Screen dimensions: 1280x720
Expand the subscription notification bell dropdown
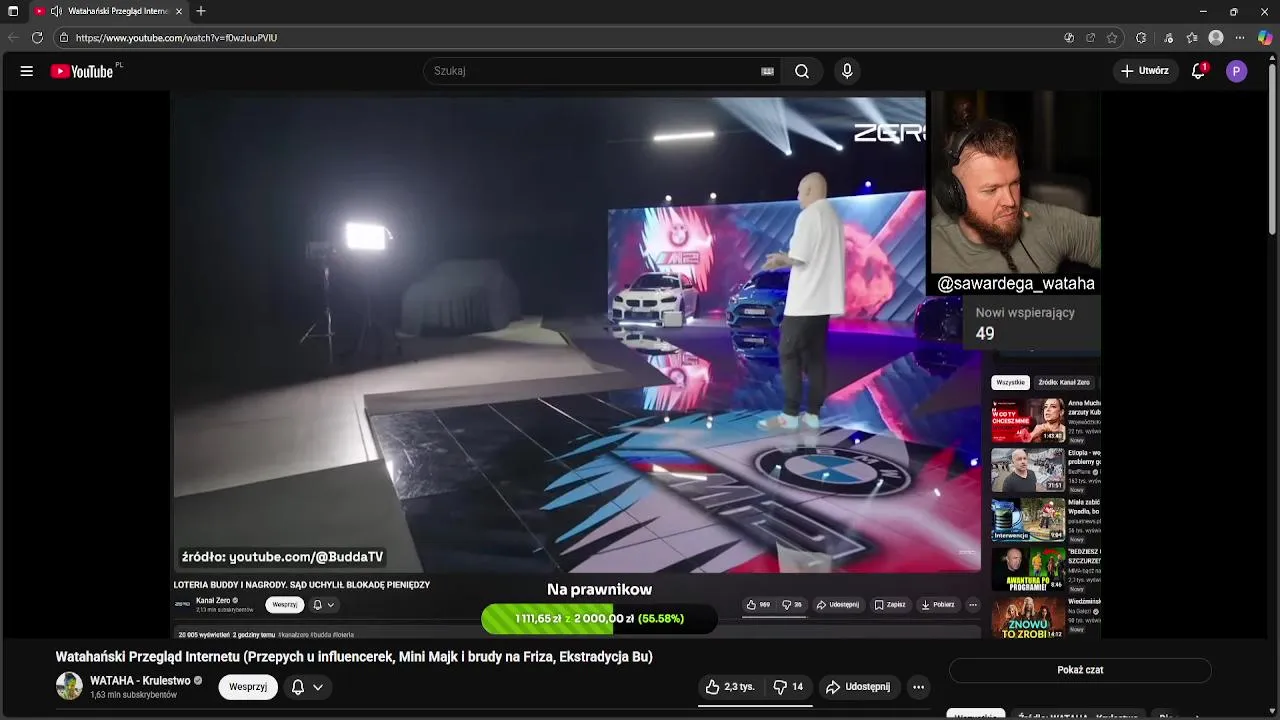307,687
